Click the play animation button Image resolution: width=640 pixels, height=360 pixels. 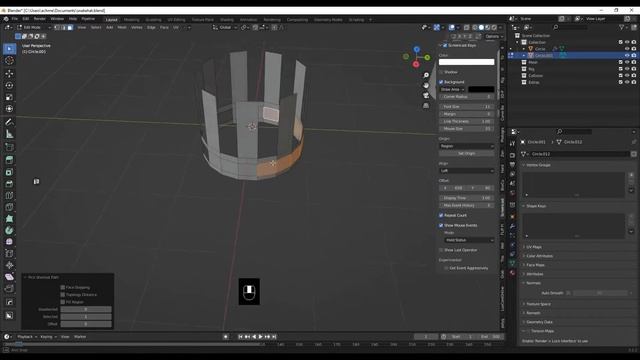pos(260,337)
